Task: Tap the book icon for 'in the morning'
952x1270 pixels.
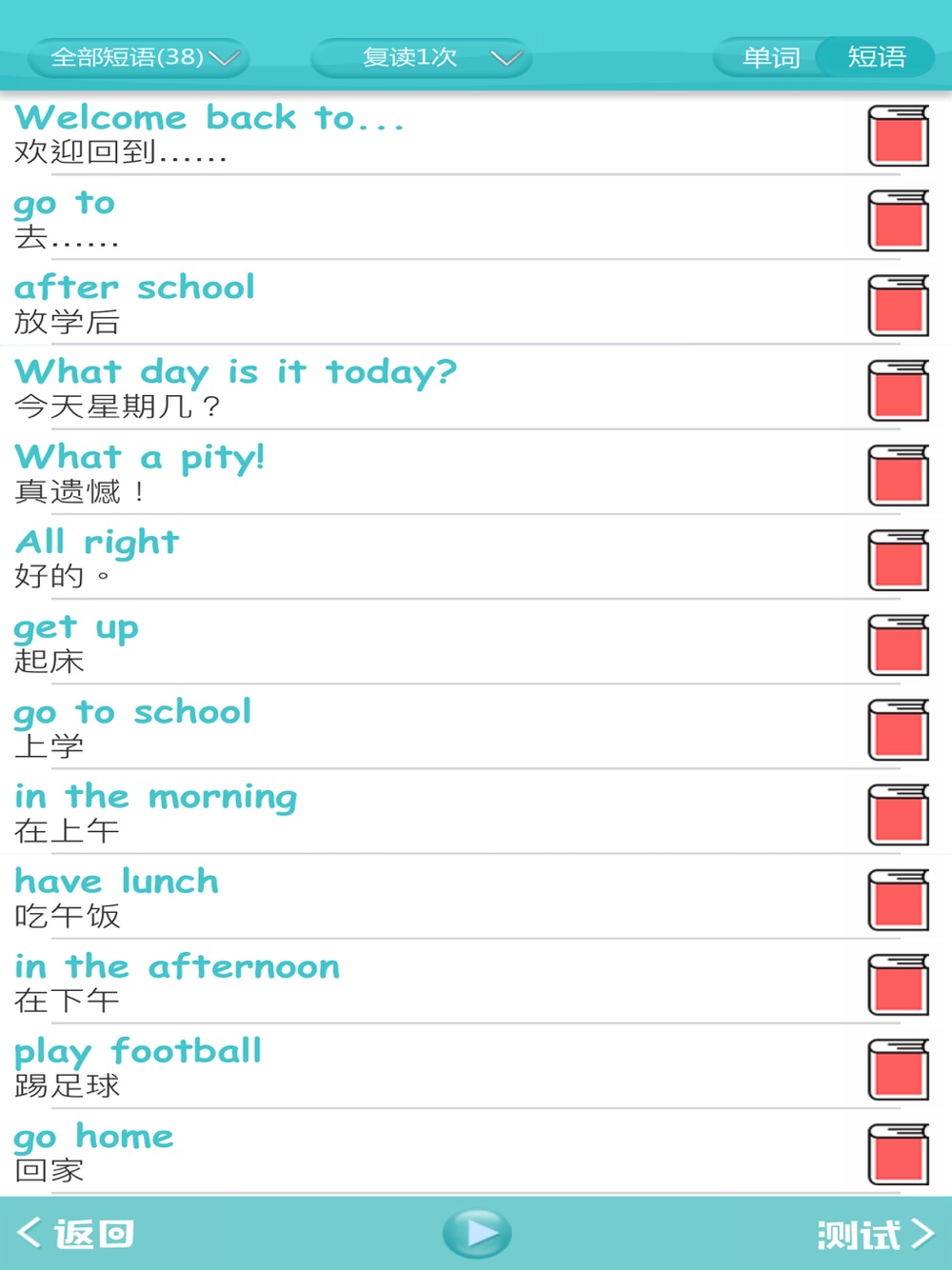Action: [899, 815]
